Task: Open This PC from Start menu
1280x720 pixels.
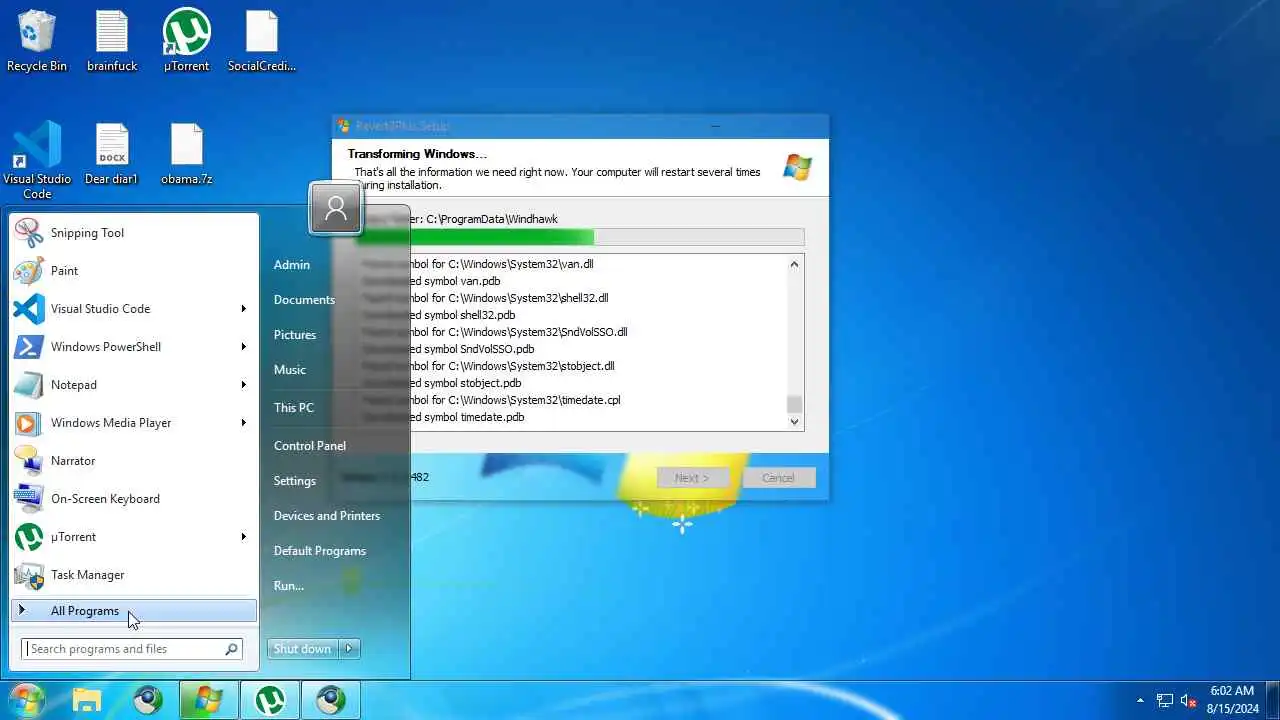Action: (x=294, y=408)
